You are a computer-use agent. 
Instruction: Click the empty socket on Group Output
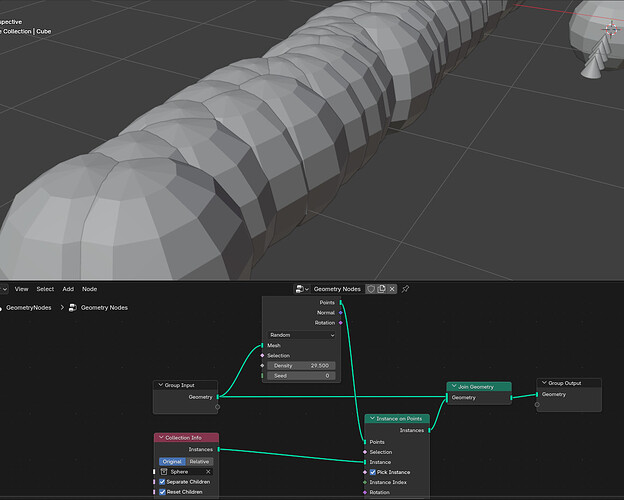click(537, 405)
